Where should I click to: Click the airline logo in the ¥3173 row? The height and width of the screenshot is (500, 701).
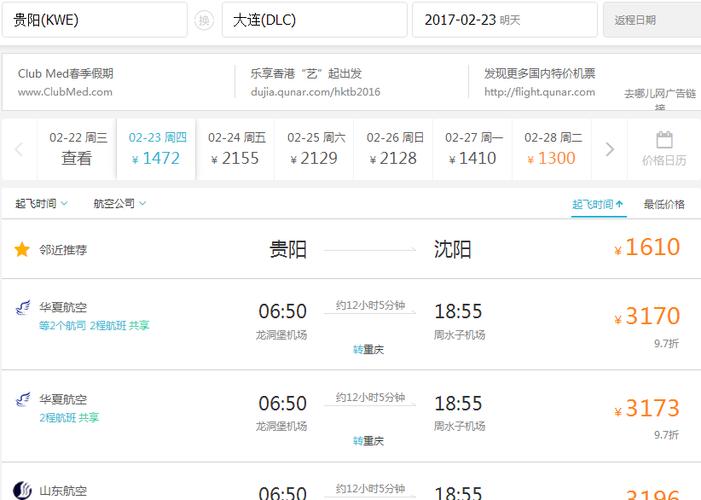point(23,399)
